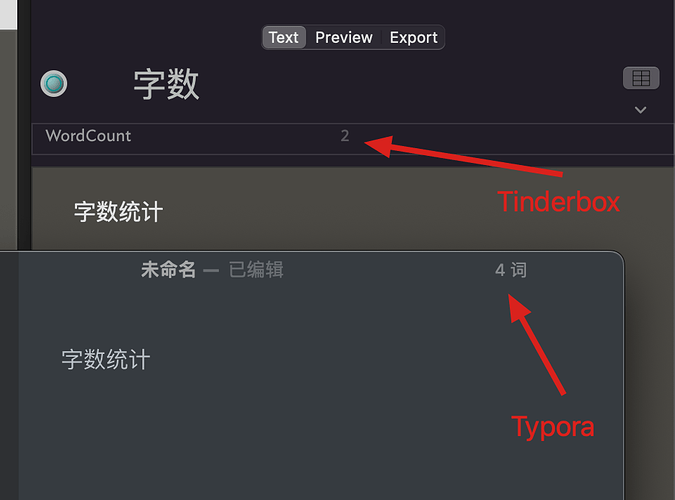The height and width of the screenshot is (500, 675).
Task: Expand the chevron below the grid icon
Action: tap(641, 110)
